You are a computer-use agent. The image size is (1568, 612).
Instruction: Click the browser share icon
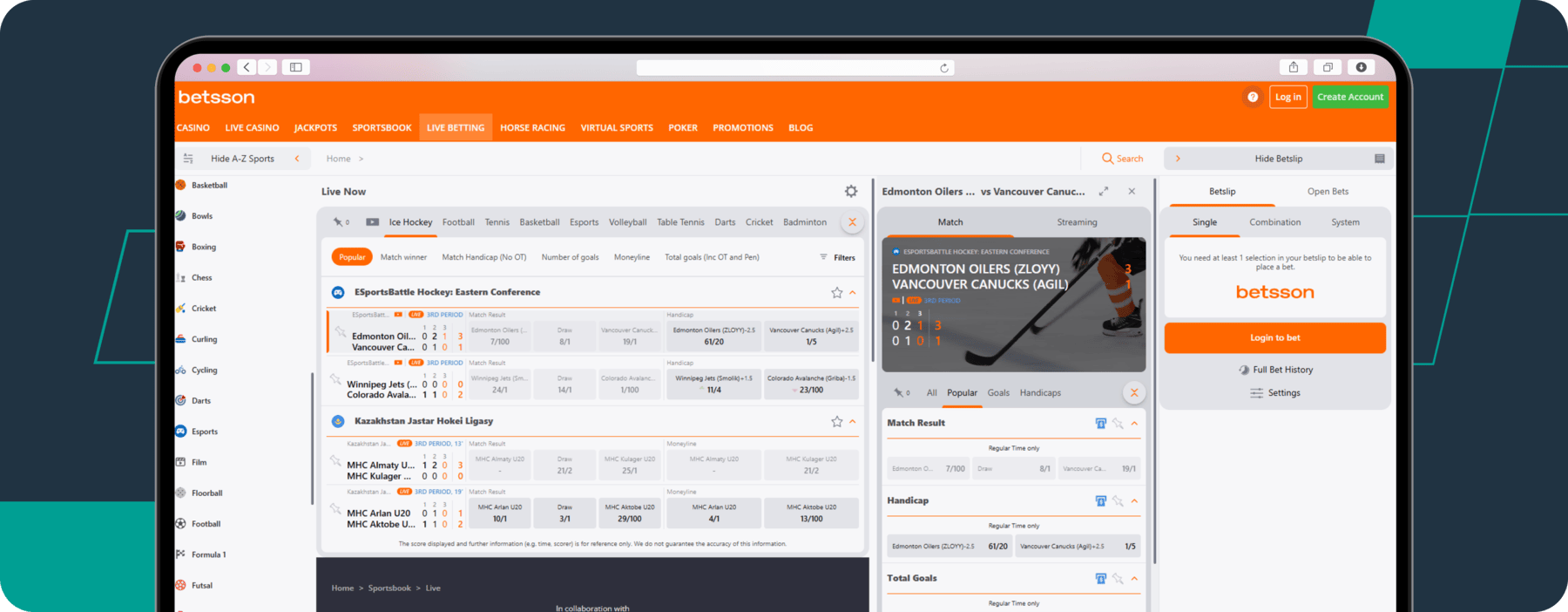(1294, 67)
